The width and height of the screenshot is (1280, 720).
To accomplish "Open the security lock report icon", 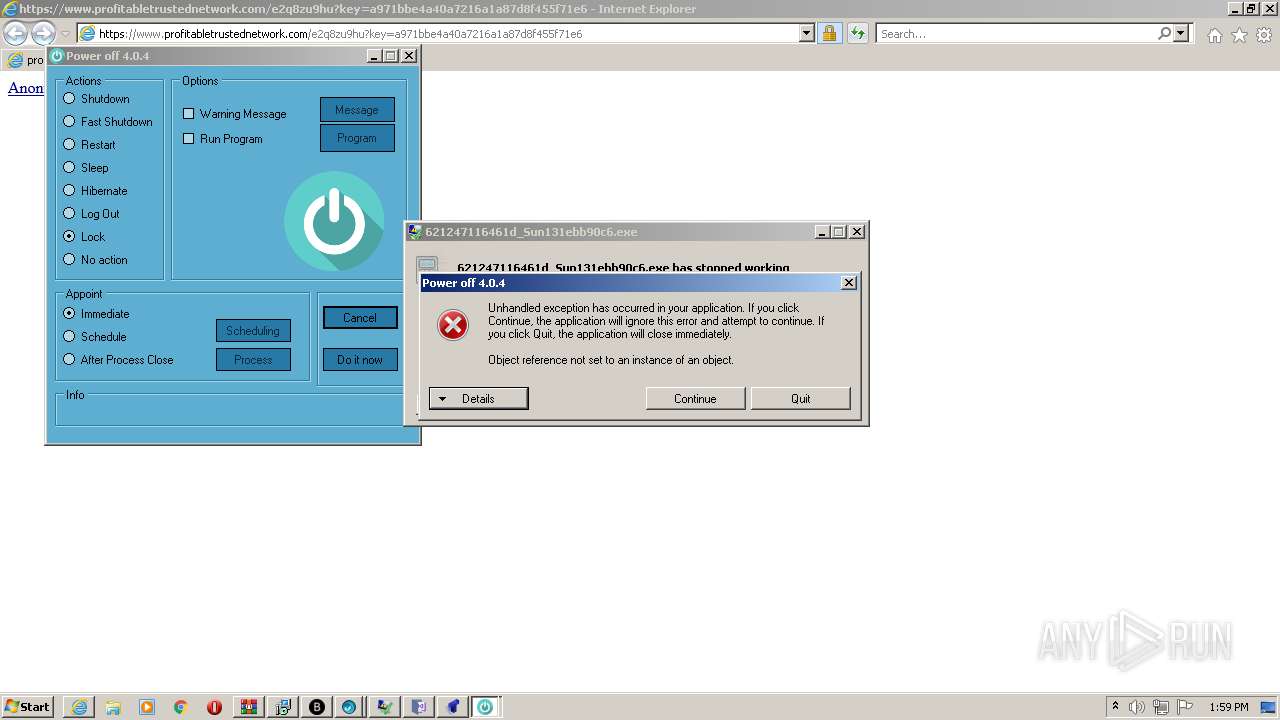I will click(x=829, y=33).
